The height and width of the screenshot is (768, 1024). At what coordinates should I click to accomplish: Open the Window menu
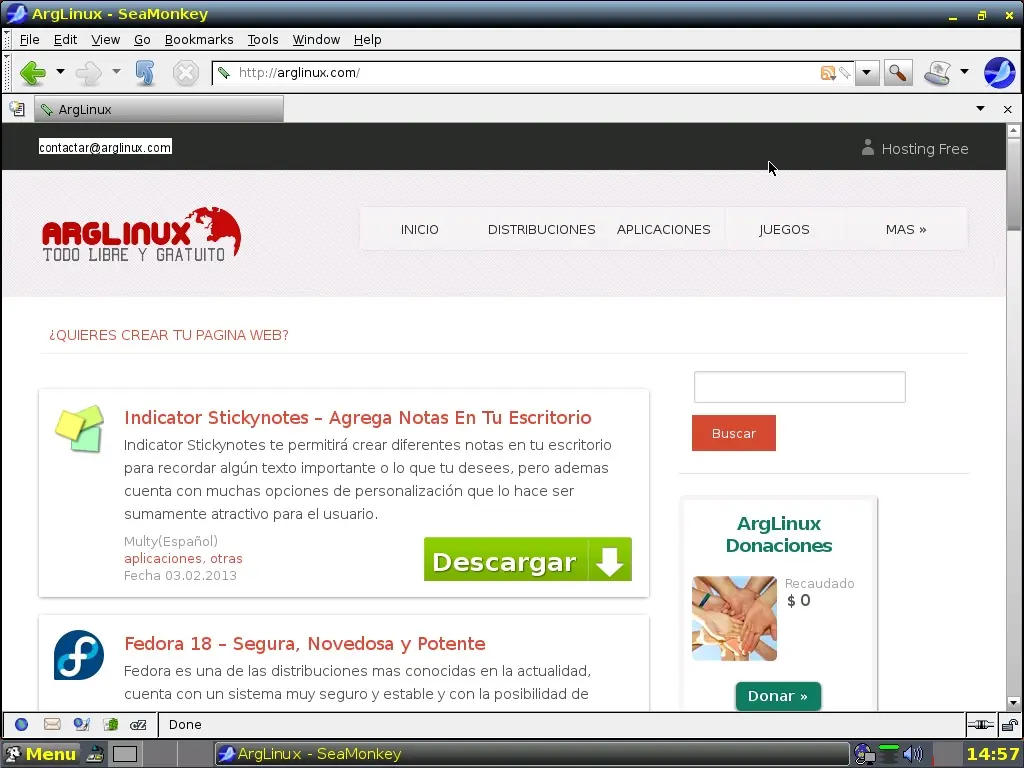point(316,40)
